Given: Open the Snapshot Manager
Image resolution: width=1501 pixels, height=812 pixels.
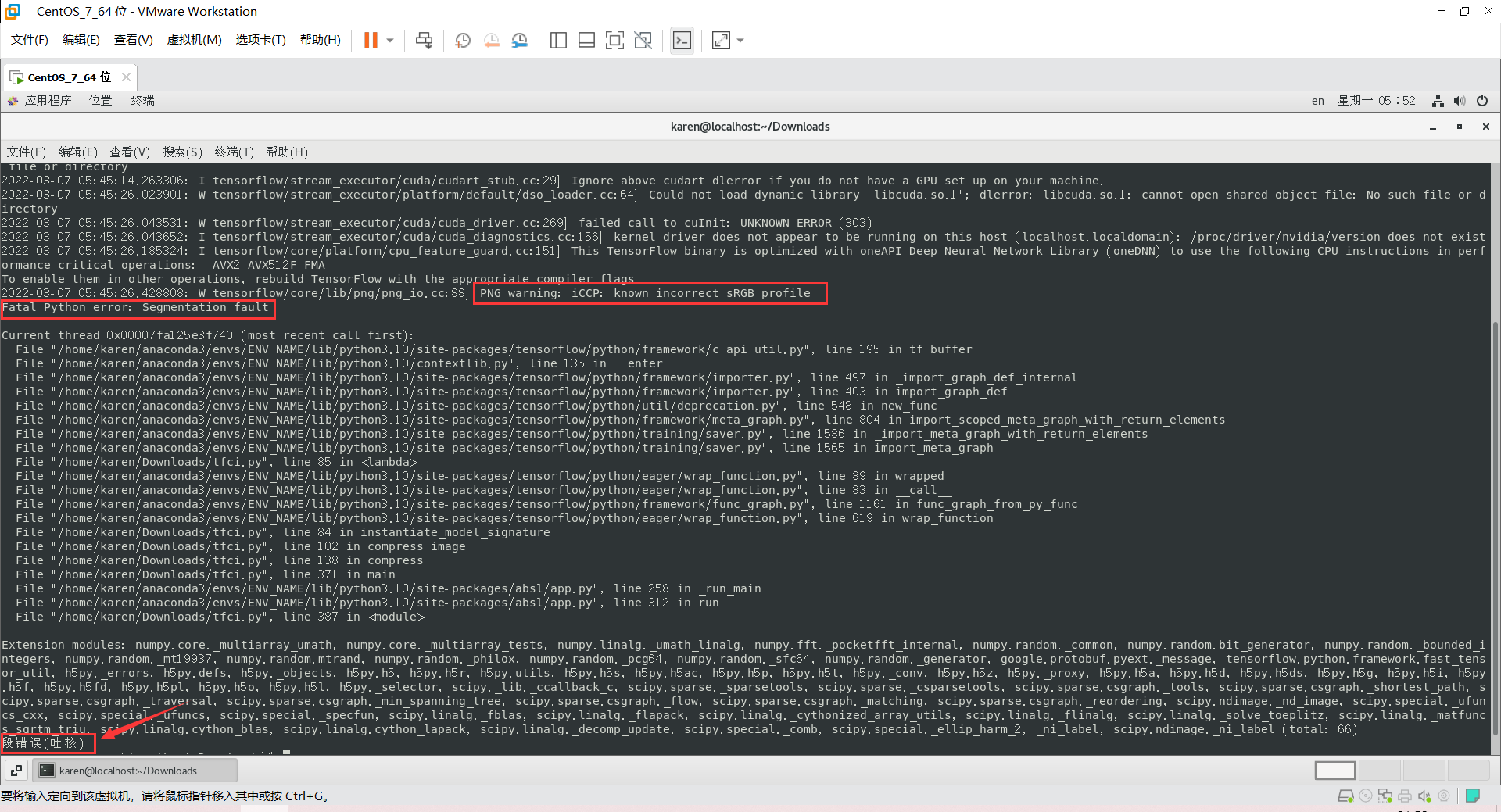Looking at the screenshot, I should (520, 40).
